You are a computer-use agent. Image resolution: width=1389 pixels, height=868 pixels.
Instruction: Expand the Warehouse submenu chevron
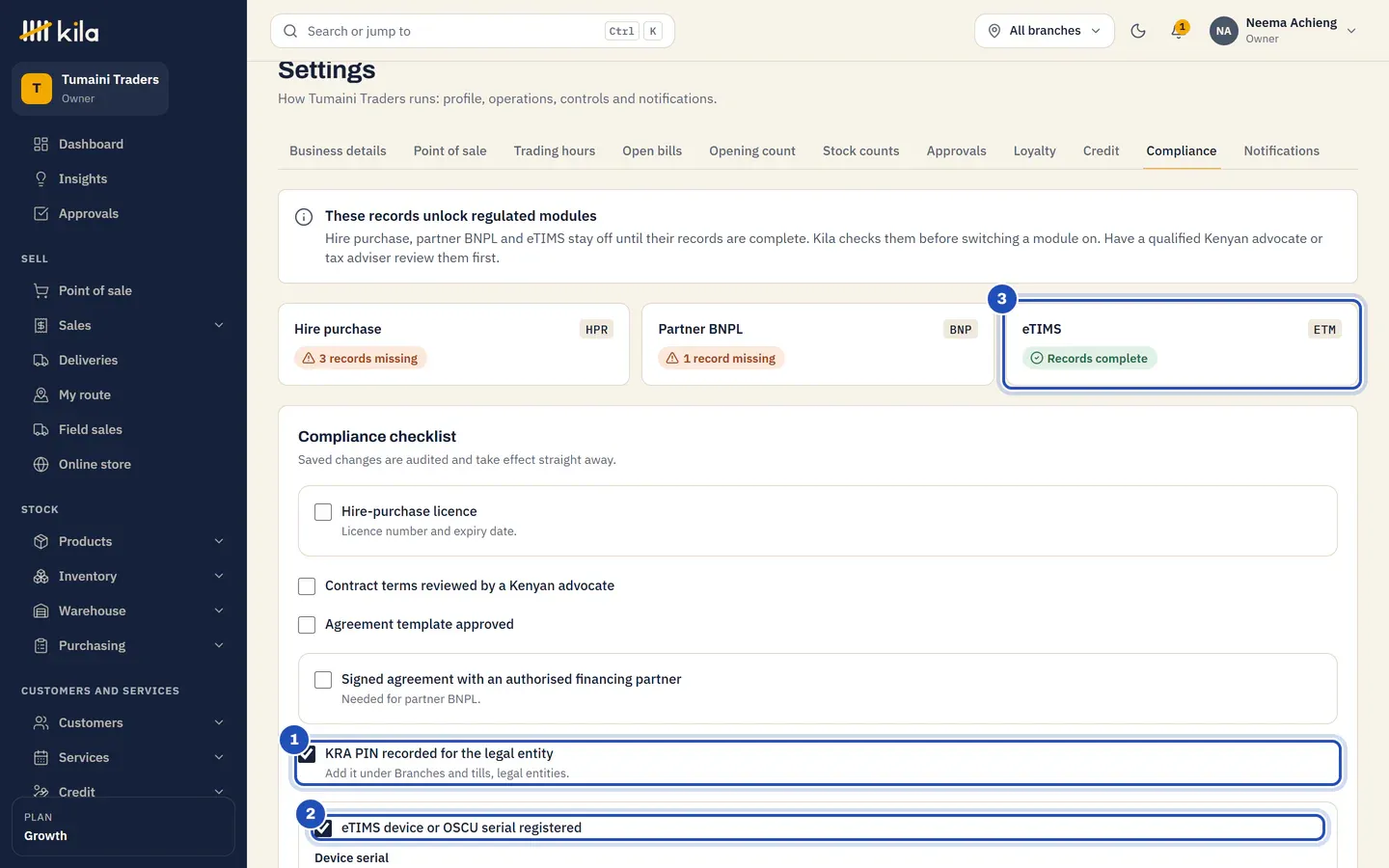coord(219,611)
